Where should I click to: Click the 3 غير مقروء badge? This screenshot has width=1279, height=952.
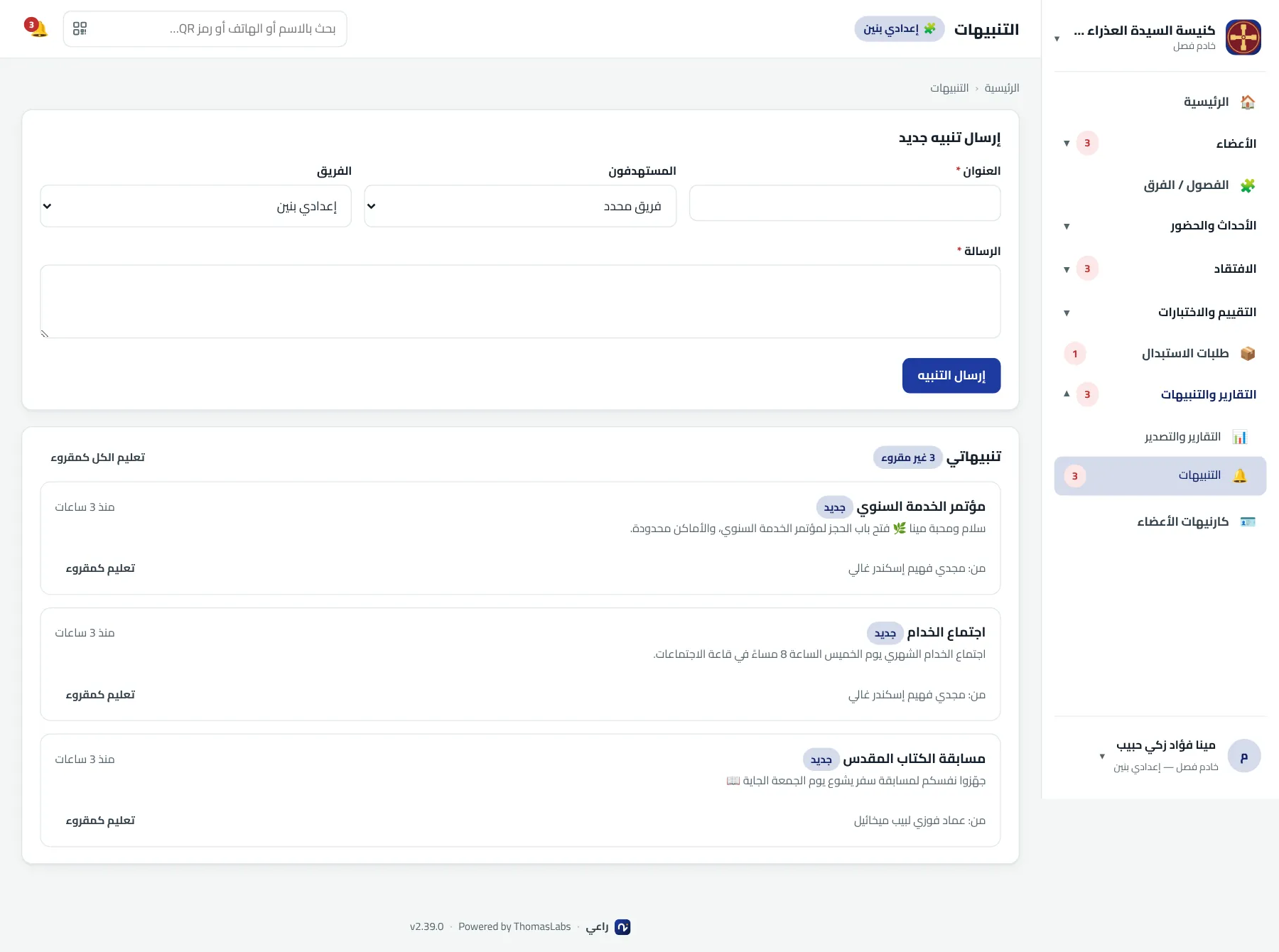pyautogui.click(x=907, y=458)
